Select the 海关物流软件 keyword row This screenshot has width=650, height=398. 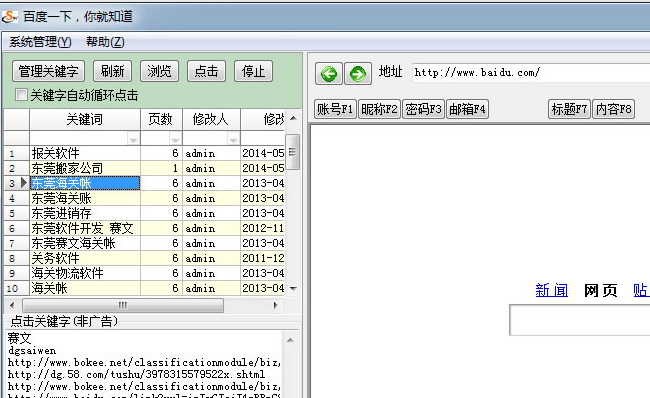point(85,273)
